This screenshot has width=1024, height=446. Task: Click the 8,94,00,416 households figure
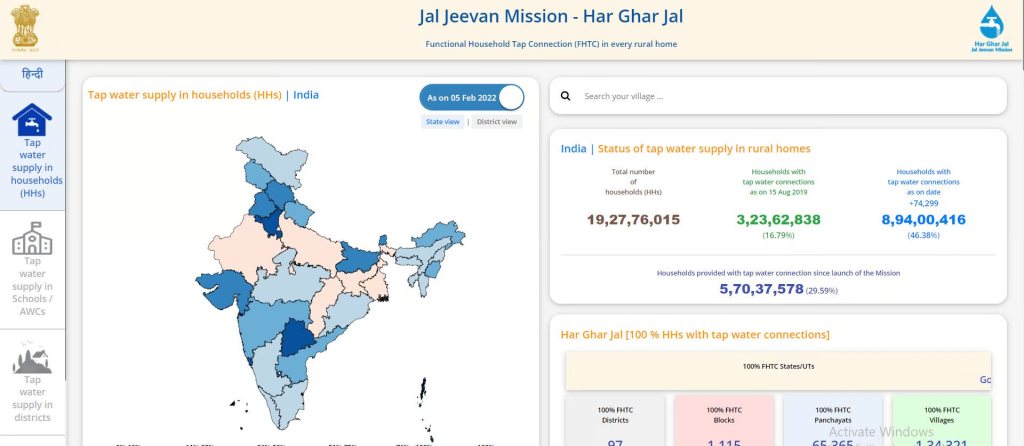tap(923, 220)
